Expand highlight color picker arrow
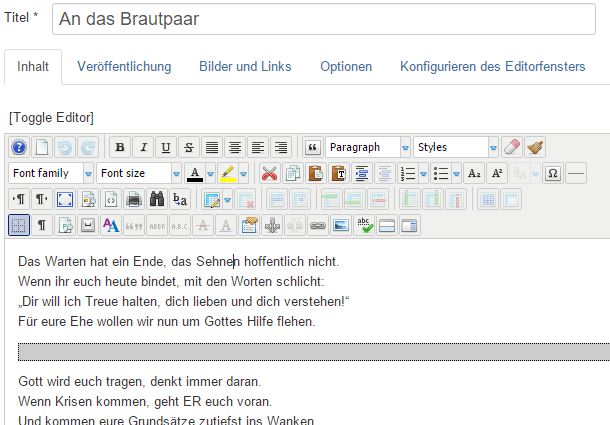 pyautogui.click(x=244, y=173)
